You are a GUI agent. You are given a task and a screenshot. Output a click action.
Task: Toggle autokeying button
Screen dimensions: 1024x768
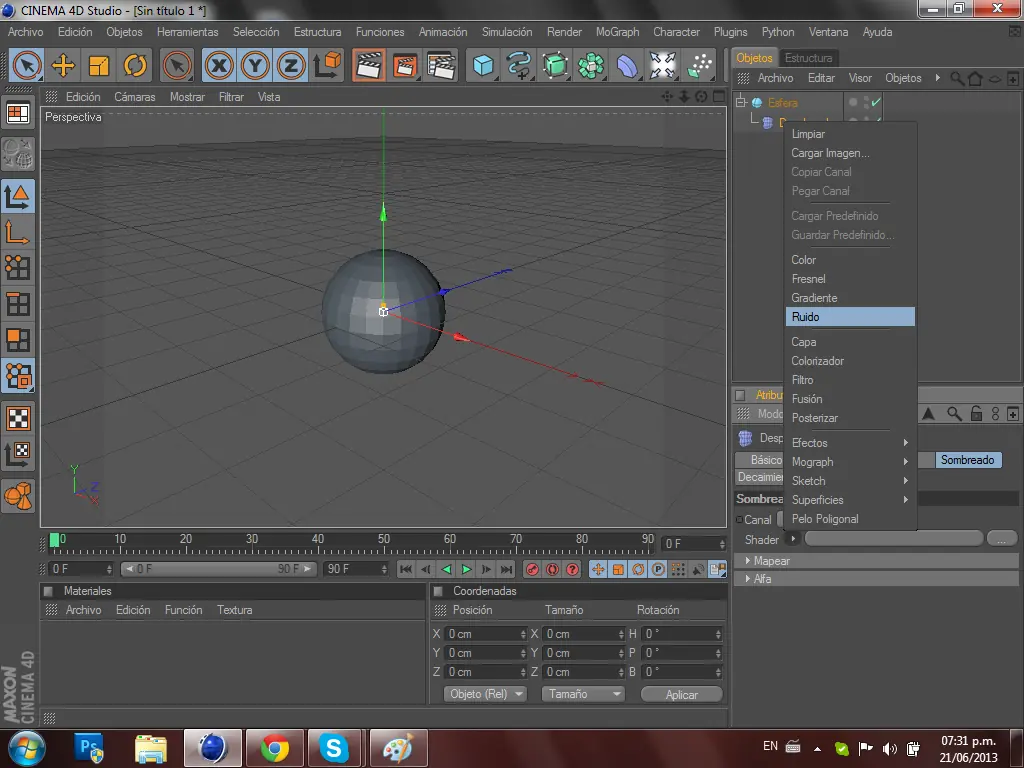pyautogui.click(x=552, y=569)
